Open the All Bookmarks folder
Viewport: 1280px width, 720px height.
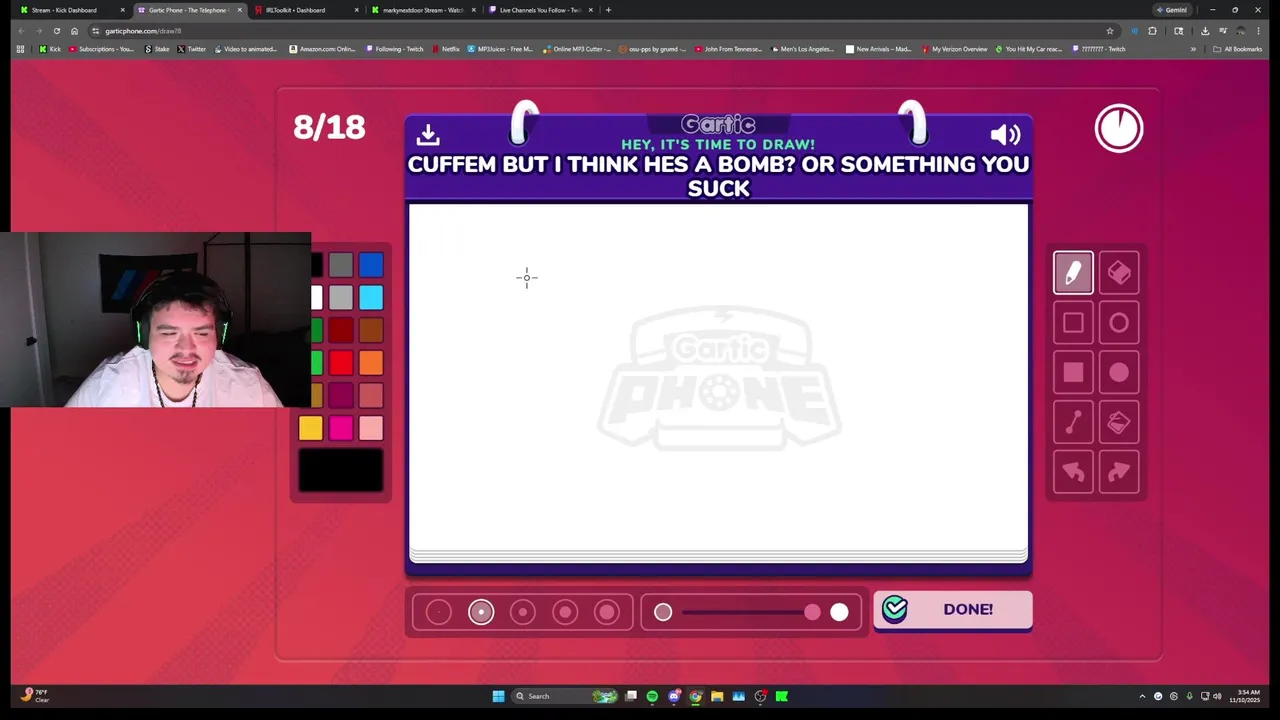coord(1237,49)
